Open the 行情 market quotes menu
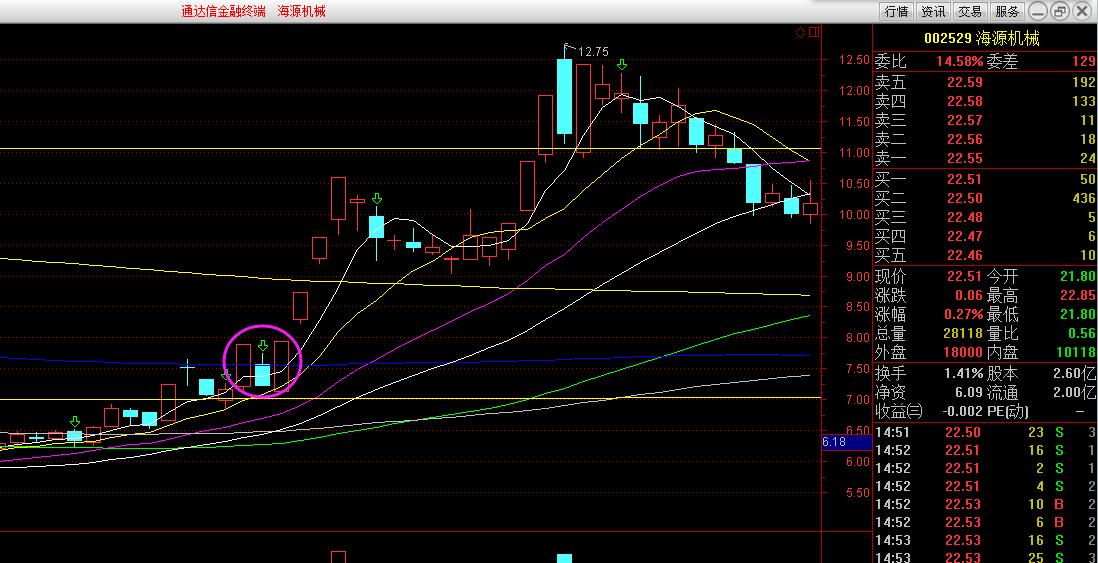The height and width of the screenshot is (563, 1098). [x=896, y=11]
